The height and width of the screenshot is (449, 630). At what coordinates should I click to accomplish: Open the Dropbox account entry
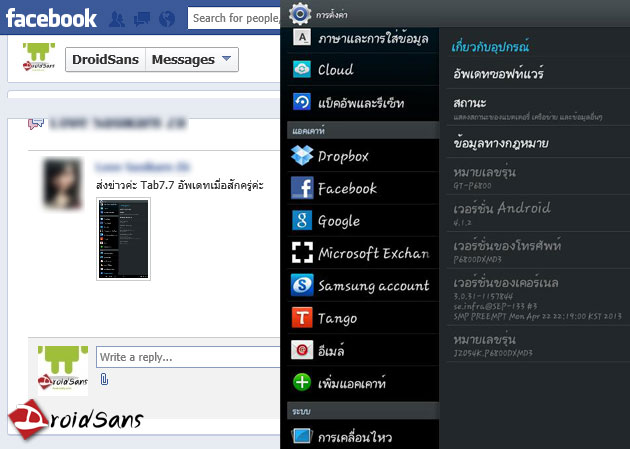(x=363, y=156)
